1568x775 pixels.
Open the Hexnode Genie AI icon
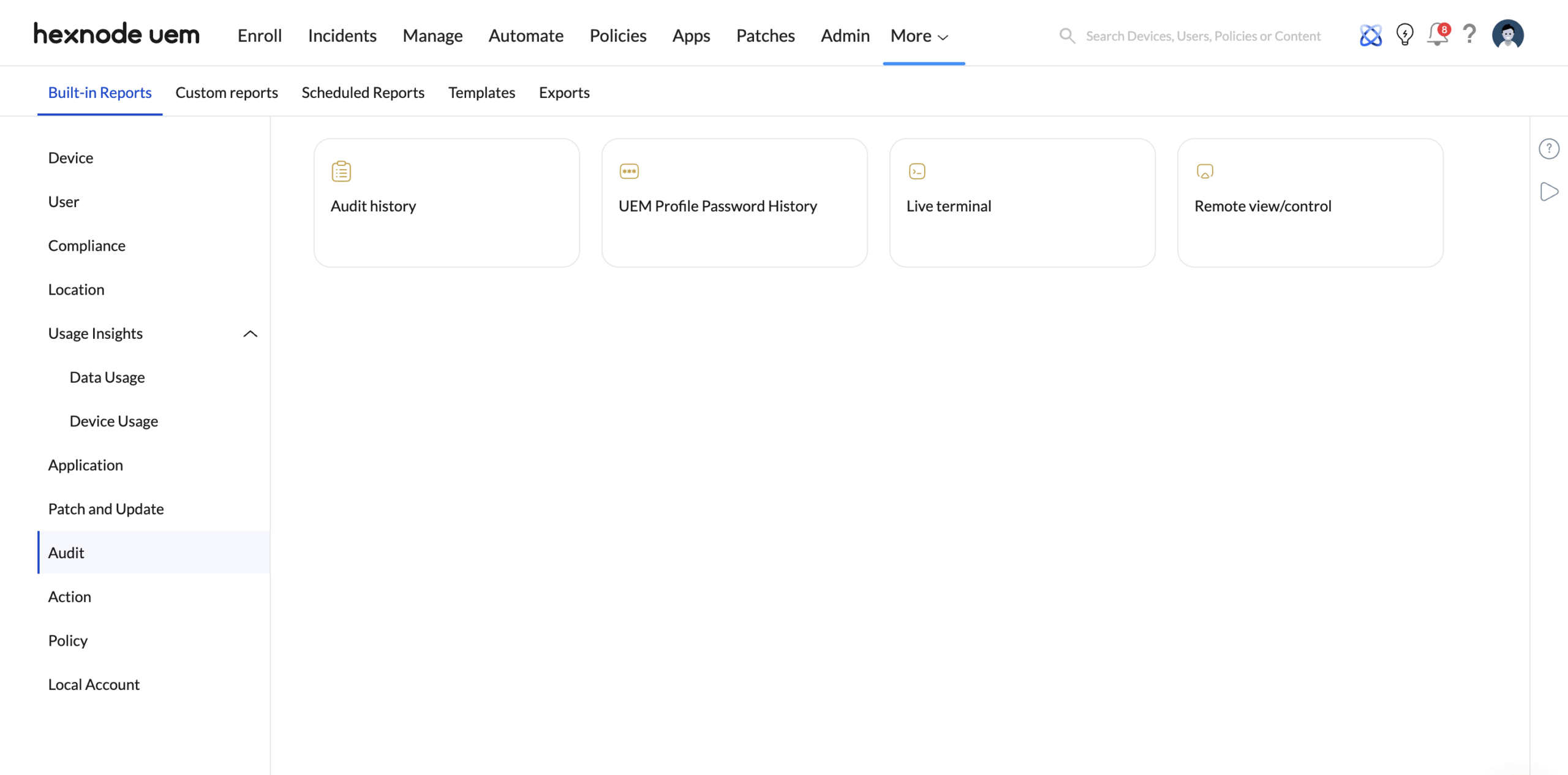[x=1370, y=35]
